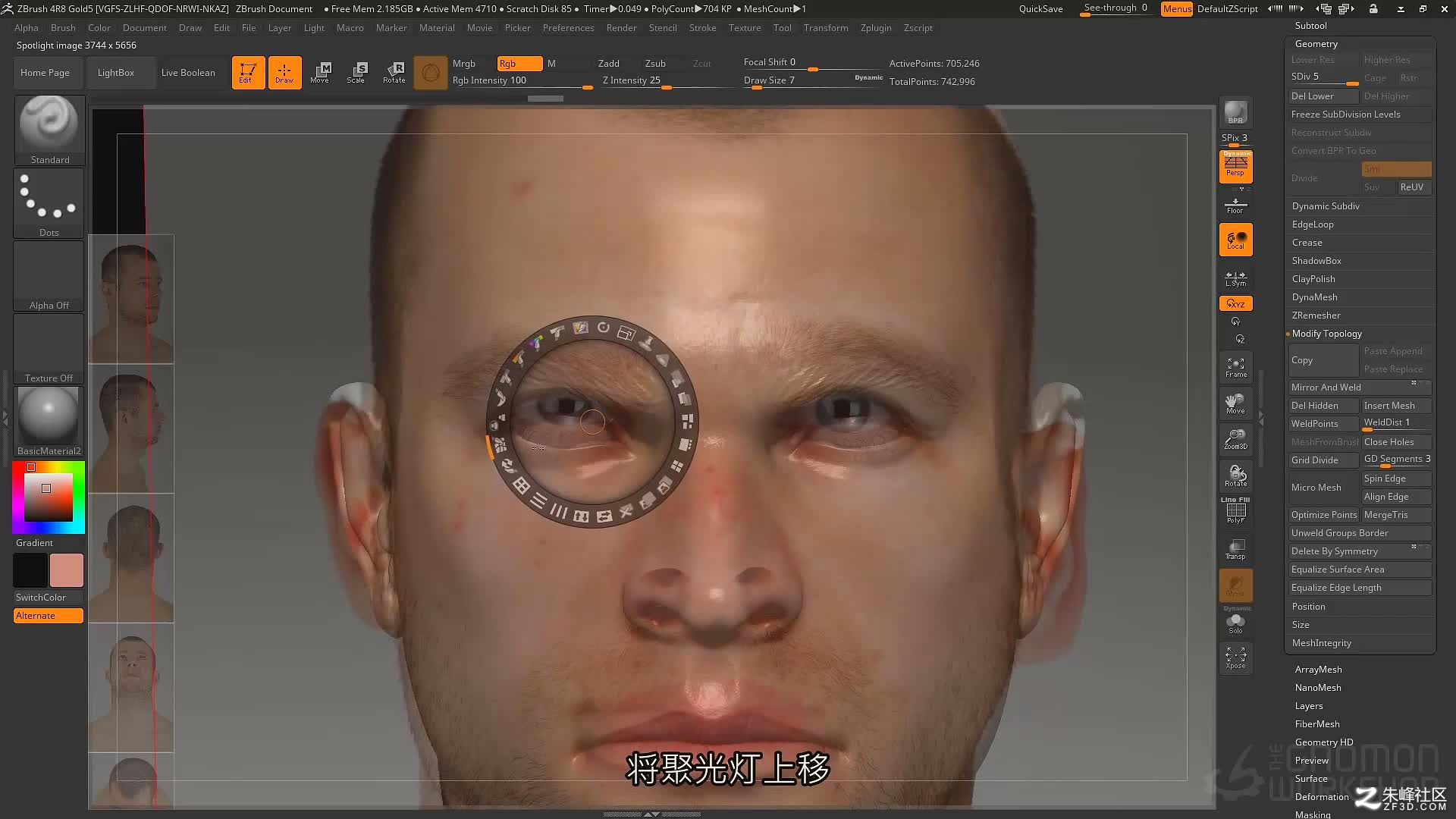
Task: Click the Mirror And Weld button
Action: pos(1358,388)
